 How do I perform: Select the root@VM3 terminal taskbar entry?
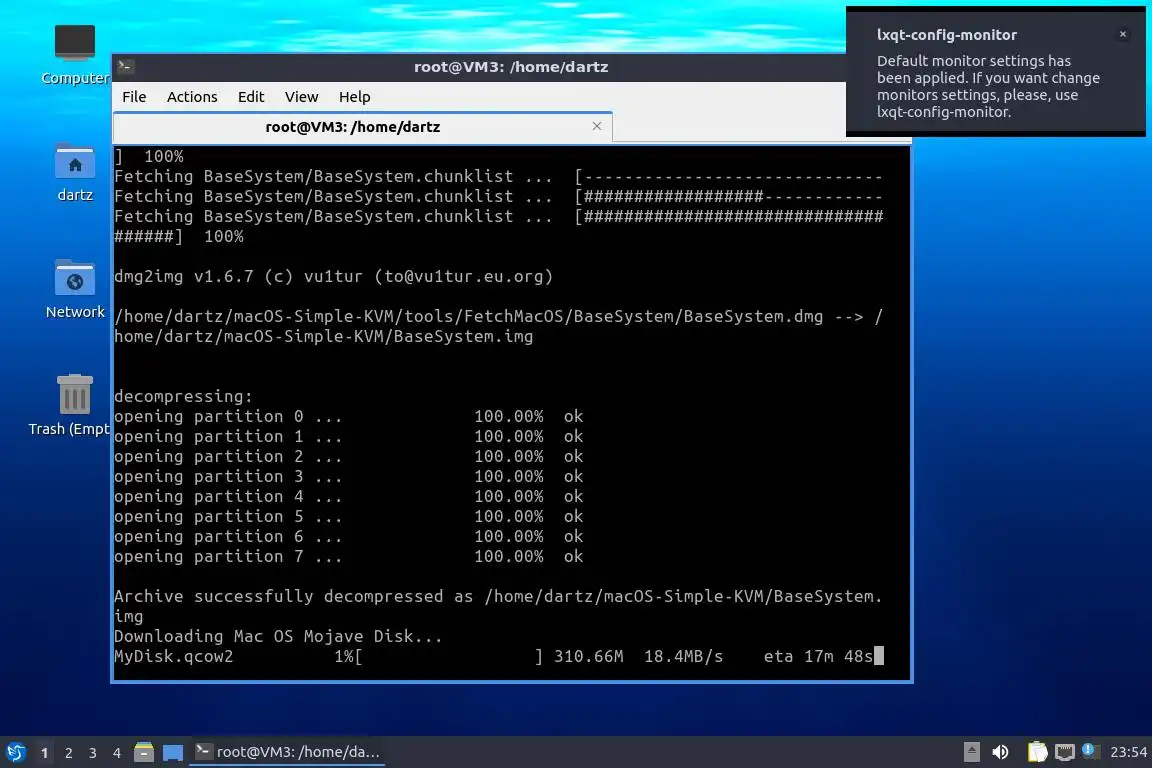287,752
